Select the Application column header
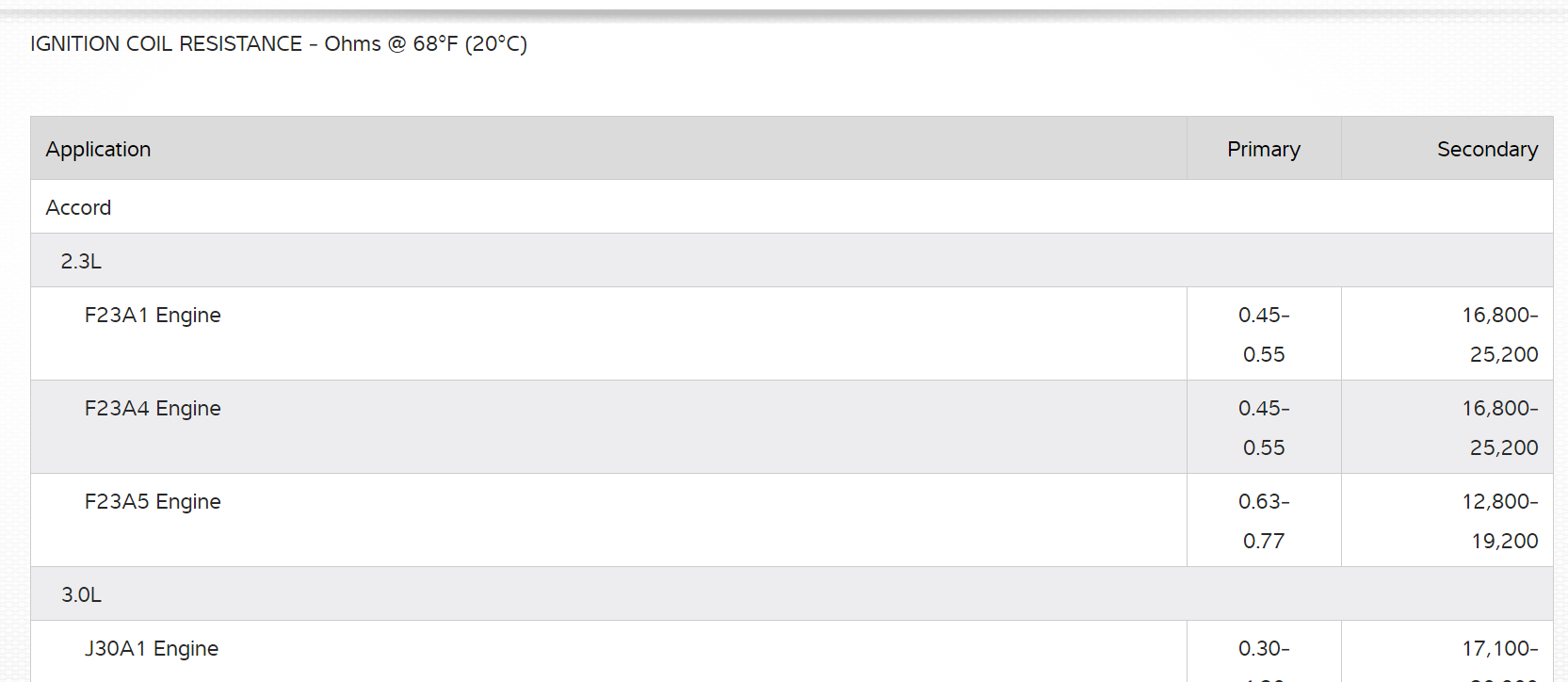Screen dimensions: 1568x682 click(98, 149)
